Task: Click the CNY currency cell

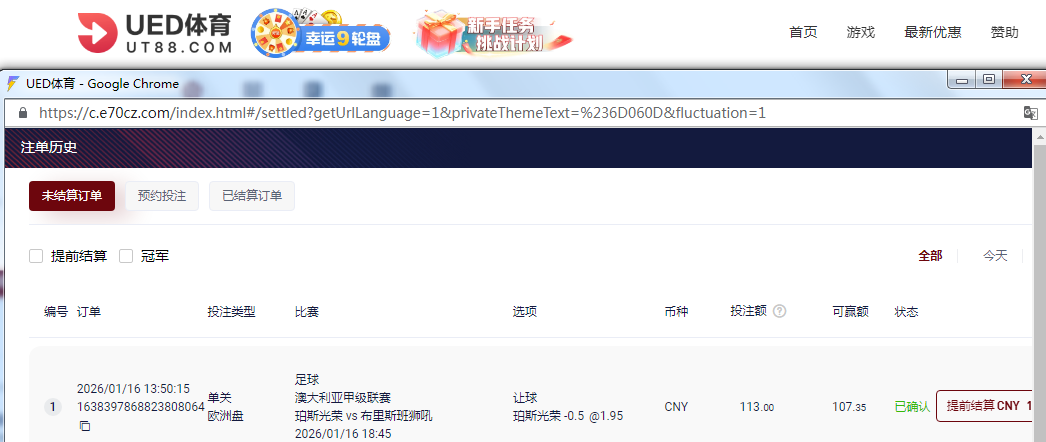Action: click(676, 407)
